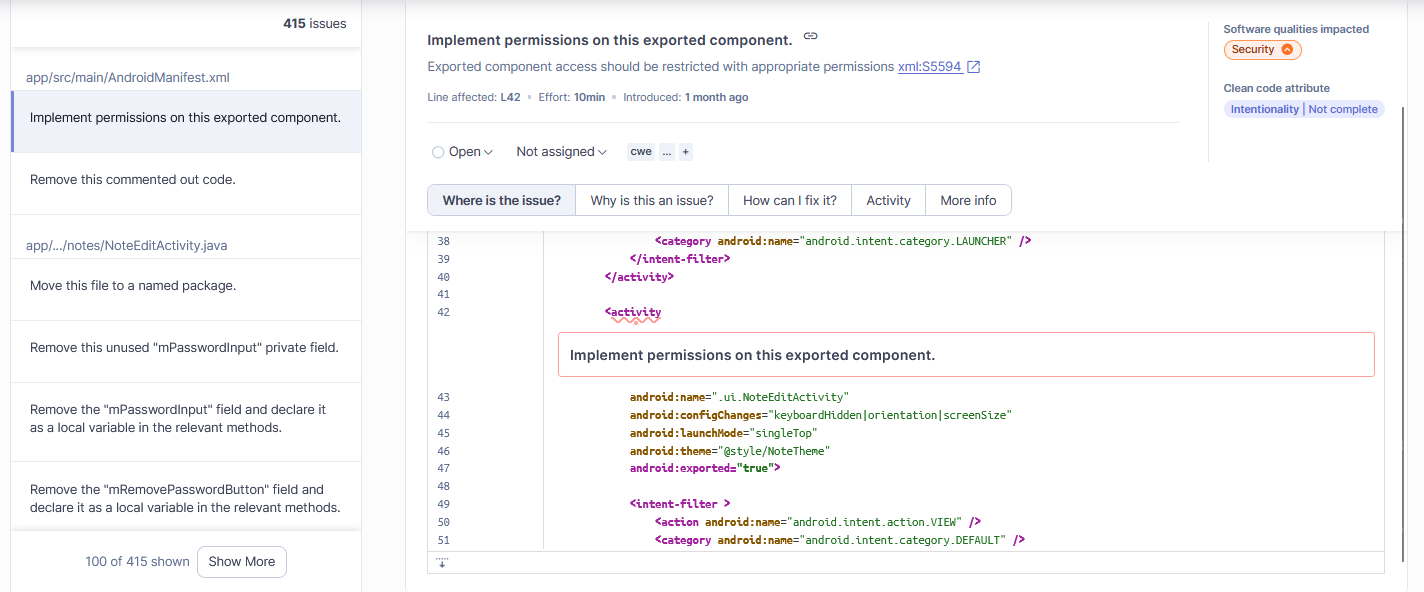Open the How can I fix it? tab
Viewport: 1424px width, 592px height.
click(790, 200)
